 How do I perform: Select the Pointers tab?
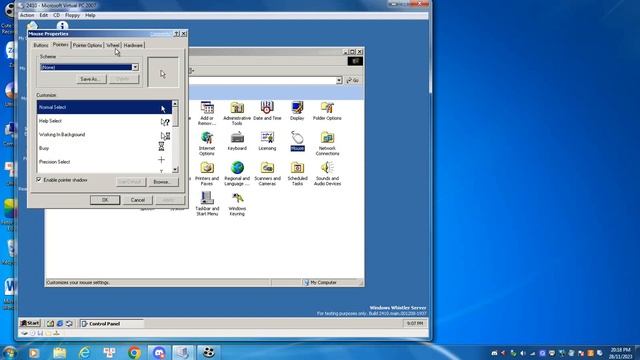(61, 44)
